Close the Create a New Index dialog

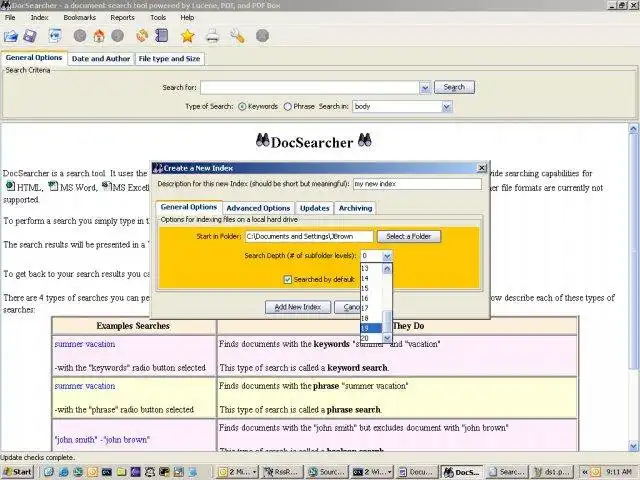(482, 168)
